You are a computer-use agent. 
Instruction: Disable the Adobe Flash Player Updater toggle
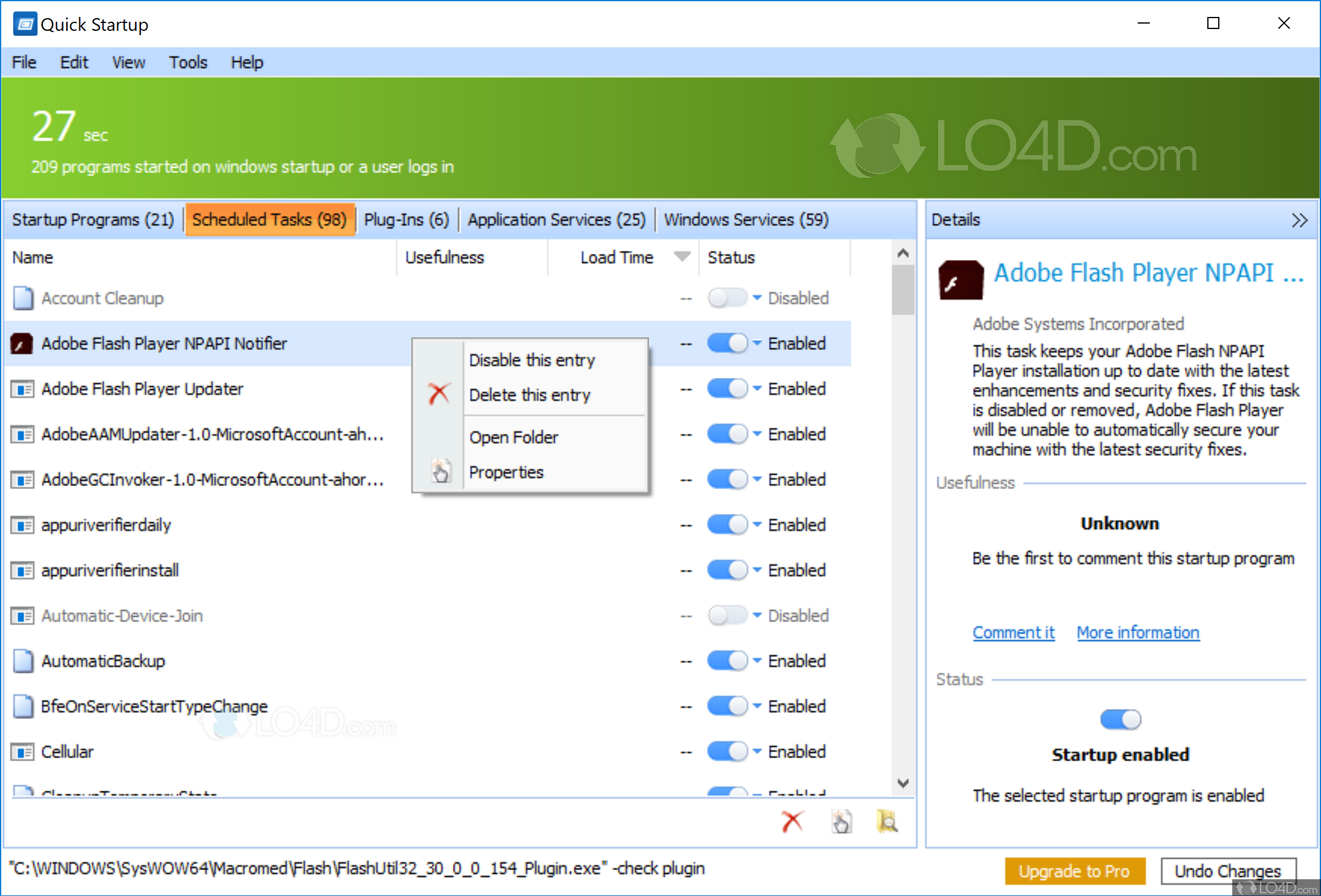pos(728,388)
